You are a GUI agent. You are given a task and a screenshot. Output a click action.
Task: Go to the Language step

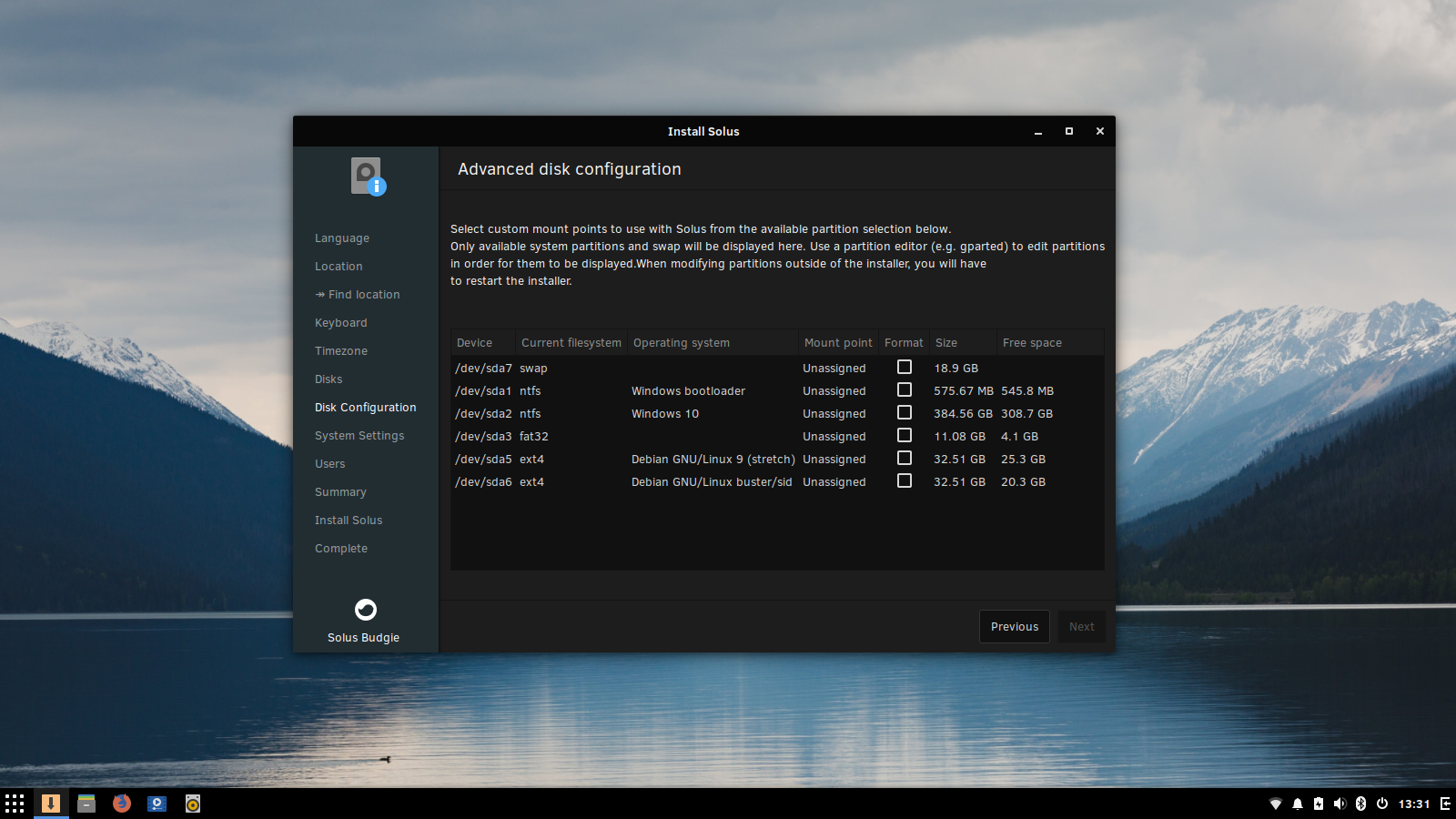click(342, 238)
